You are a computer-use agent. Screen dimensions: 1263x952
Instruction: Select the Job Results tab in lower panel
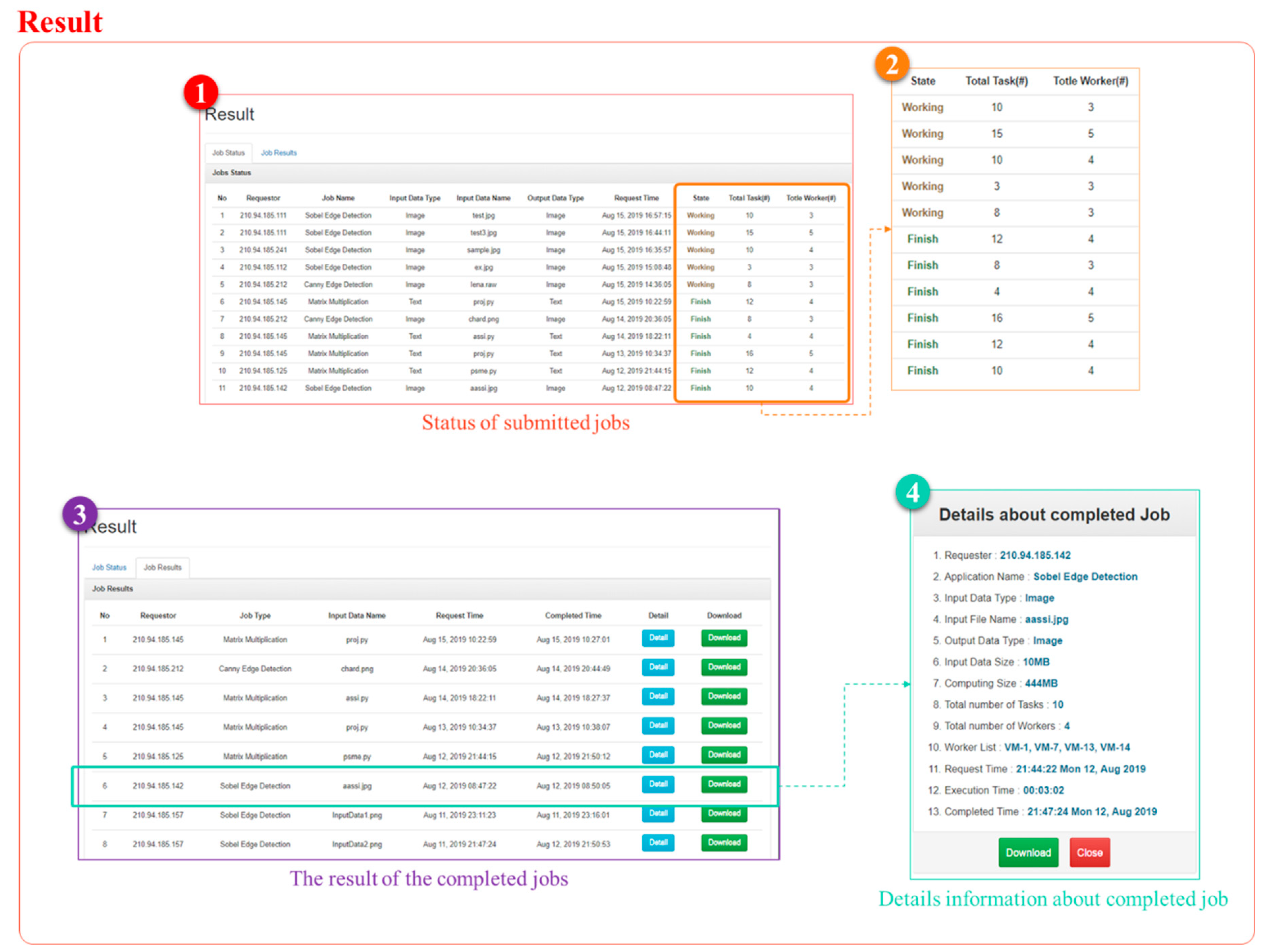coord(162,567)
